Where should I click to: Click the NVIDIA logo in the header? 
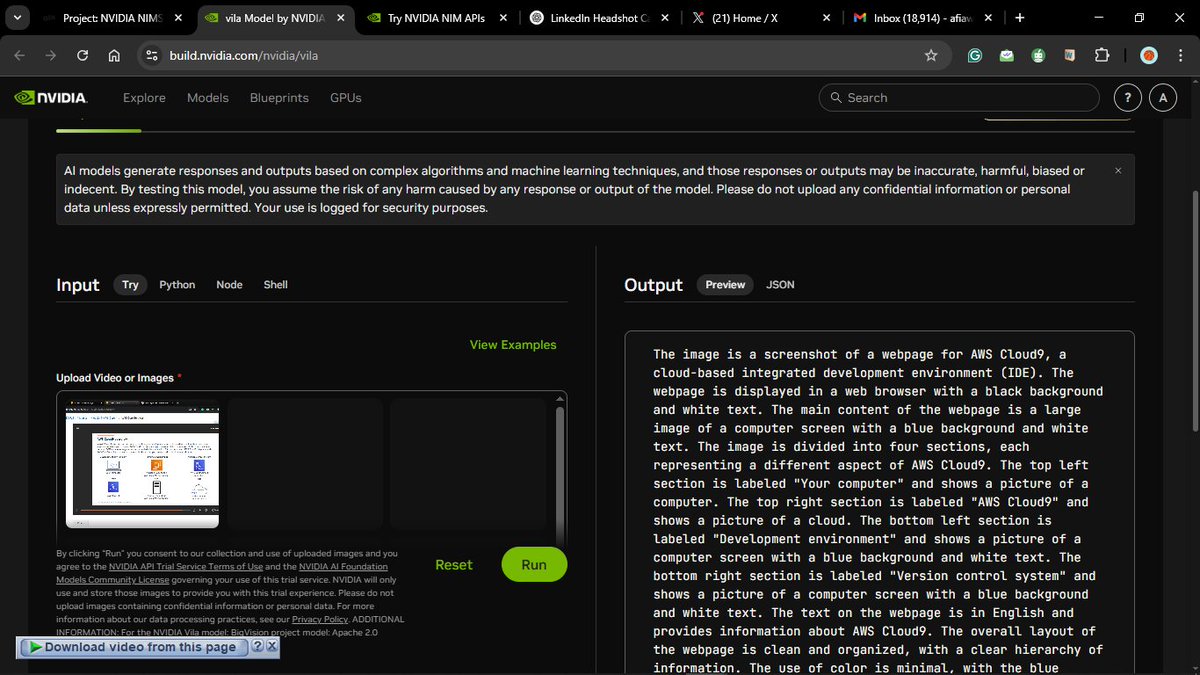pos(51,98)
